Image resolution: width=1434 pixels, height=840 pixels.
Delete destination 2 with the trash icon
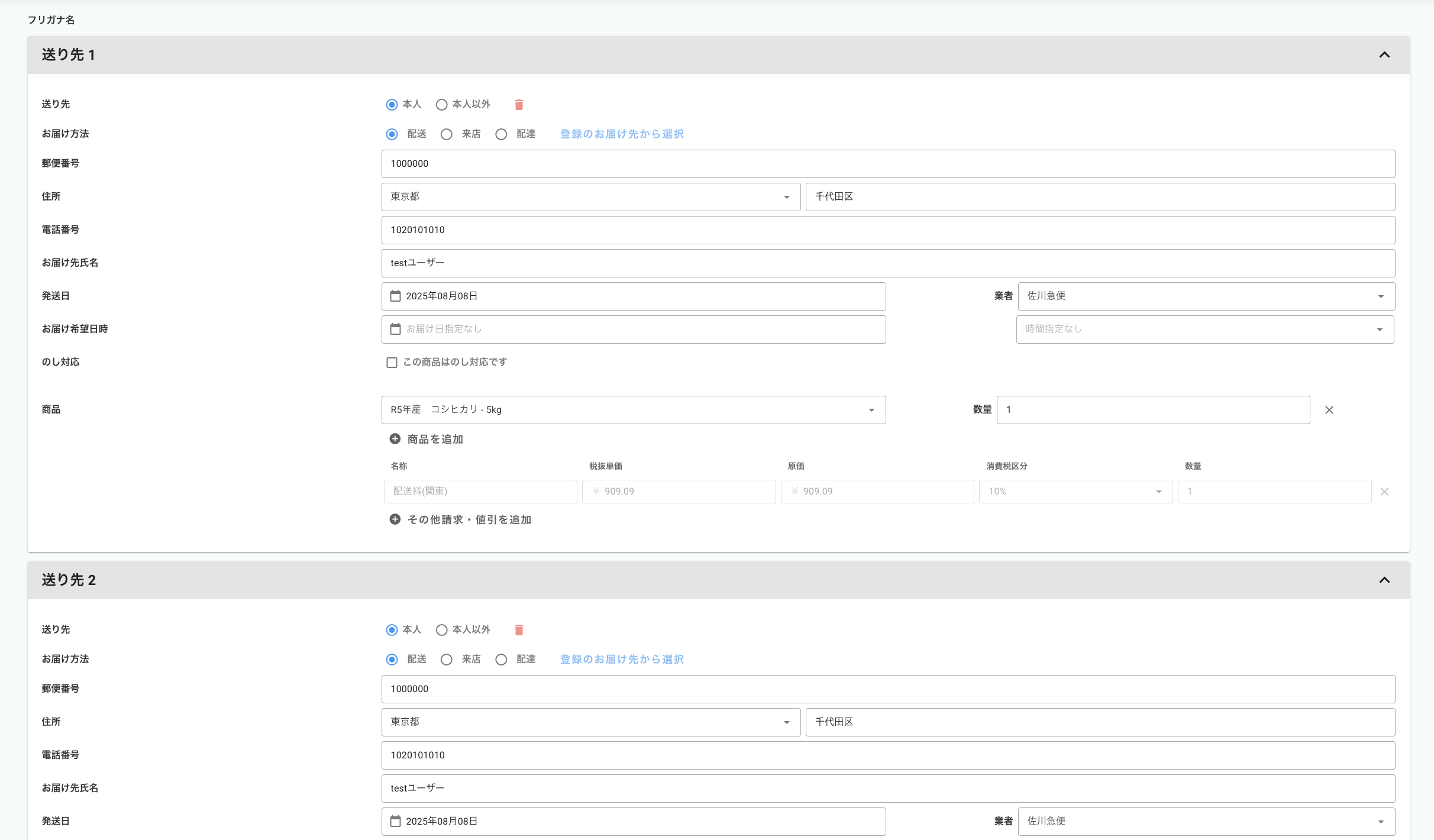[519, 630]
